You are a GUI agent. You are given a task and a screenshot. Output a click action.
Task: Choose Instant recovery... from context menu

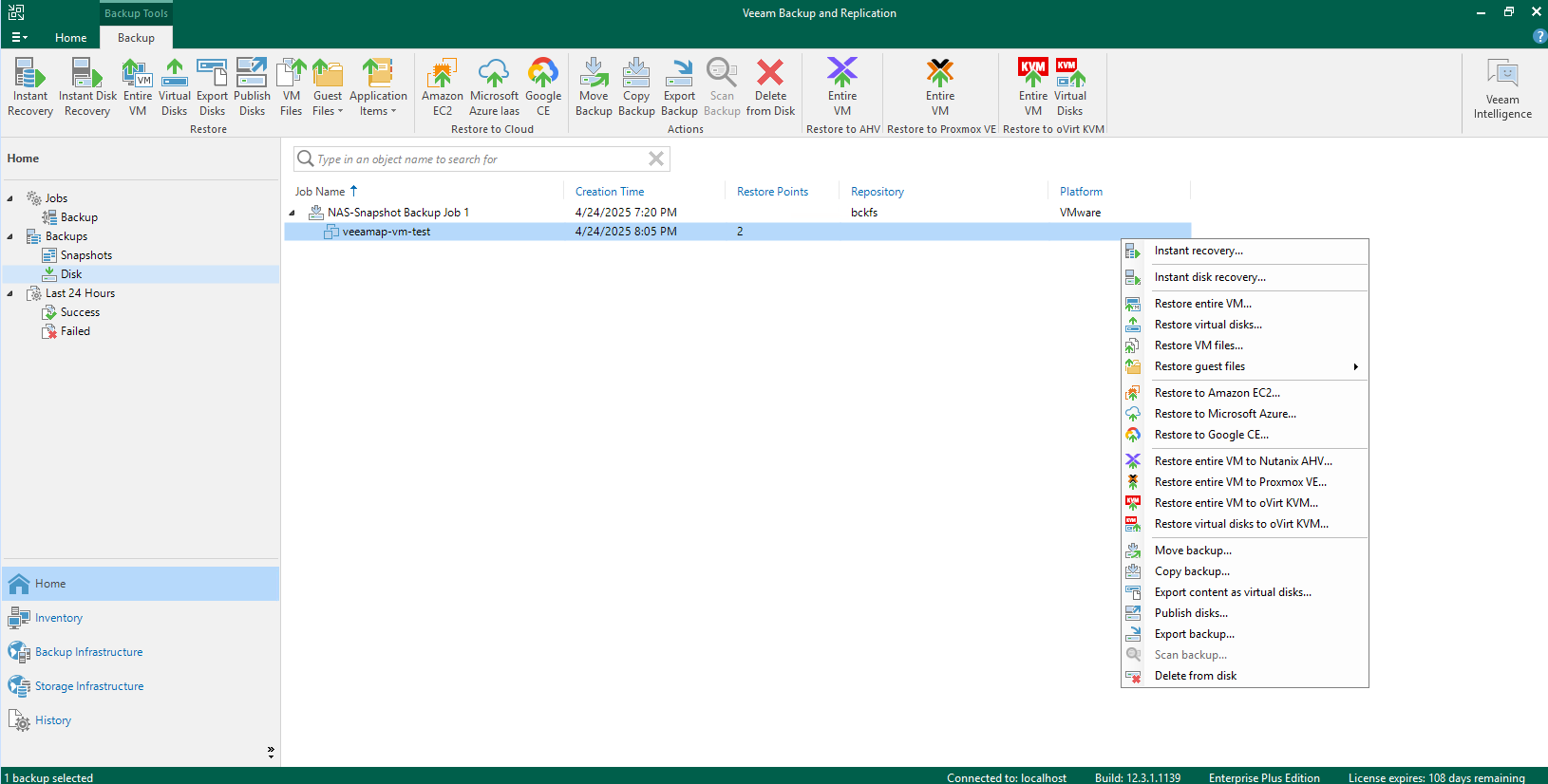1245,251
